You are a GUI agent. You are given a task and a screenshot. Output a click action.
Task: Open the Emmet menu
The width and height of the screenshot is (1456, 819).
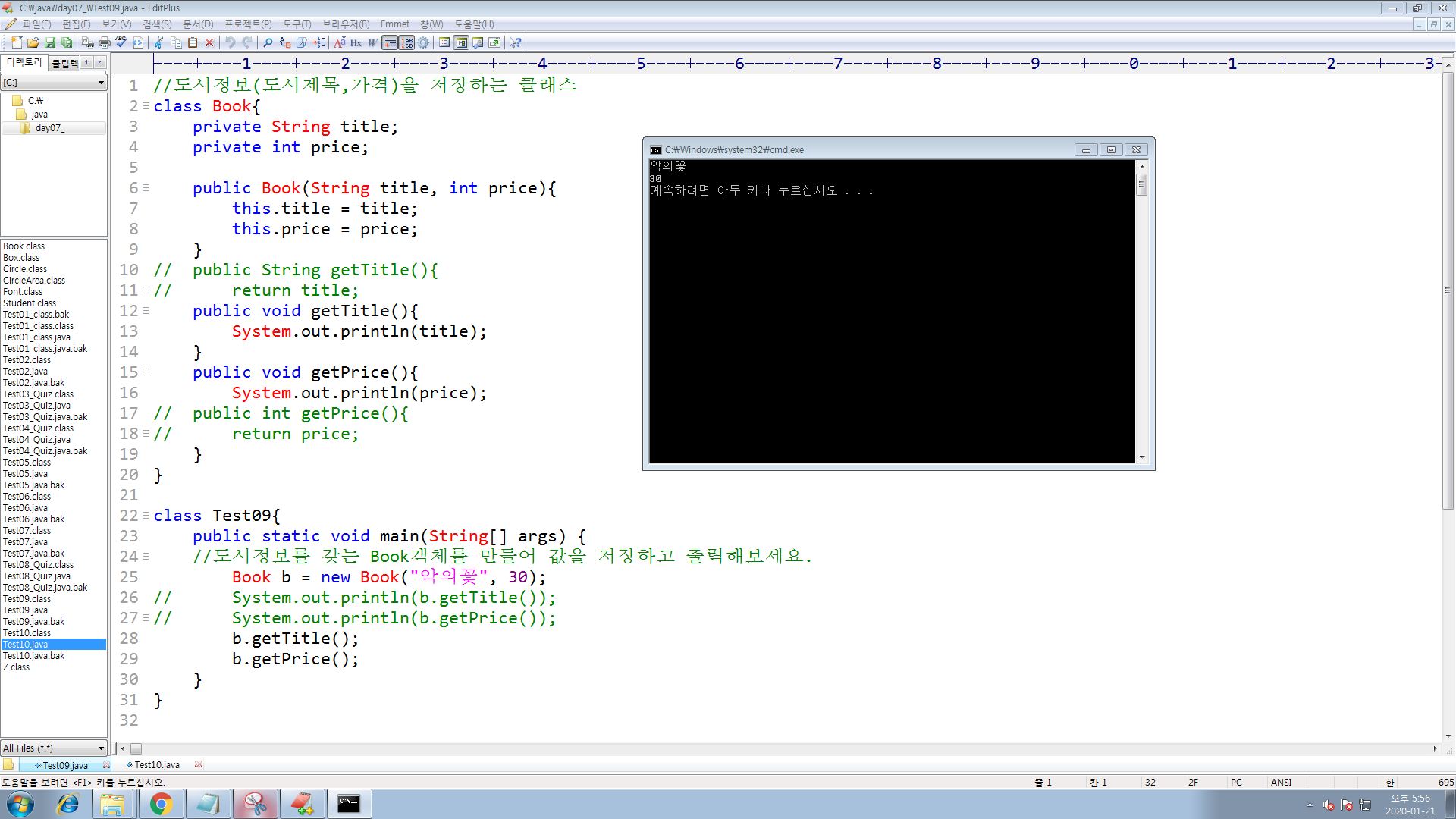[395, 24]
